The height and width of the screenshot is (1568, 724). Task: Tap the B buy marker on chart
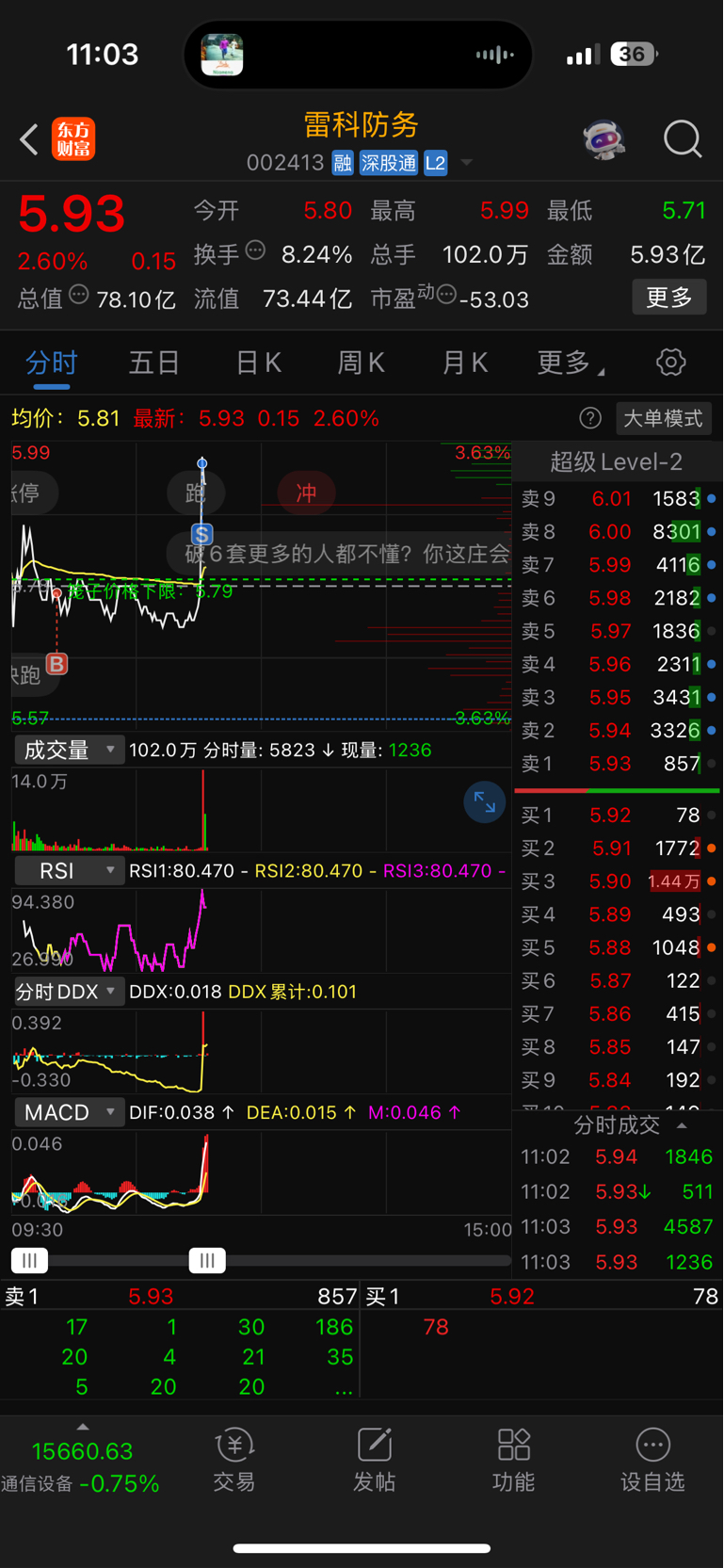point(56,664)
